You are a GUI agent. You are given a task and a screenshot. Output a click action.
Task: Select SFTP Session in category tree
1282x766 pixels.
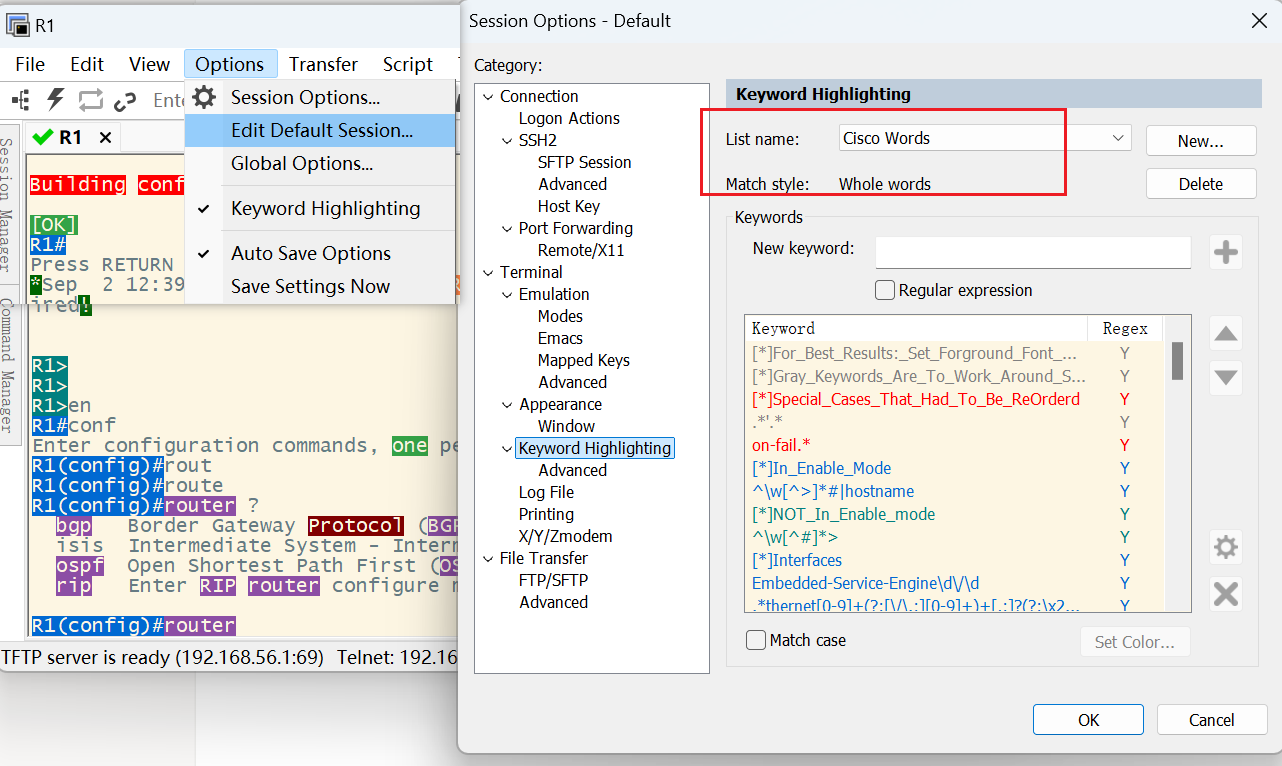click(x=584, y=163)
